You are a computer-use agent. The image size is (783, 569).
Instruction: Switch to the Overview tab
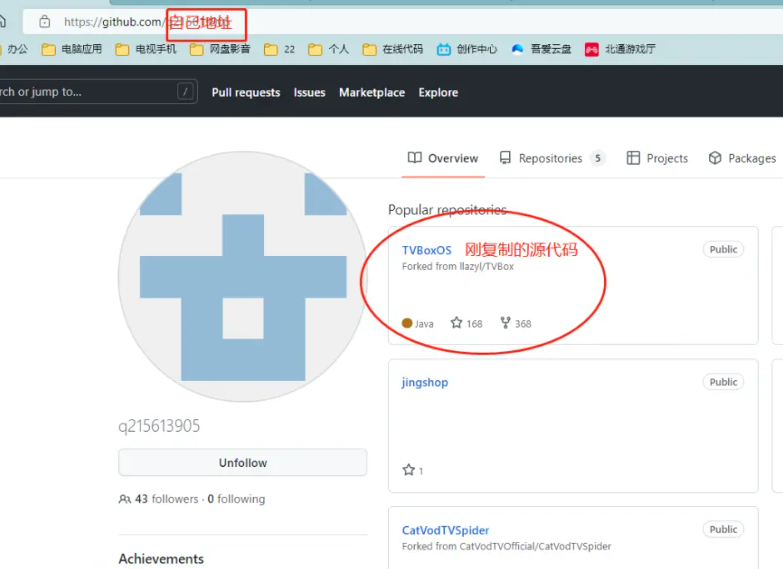443,158
